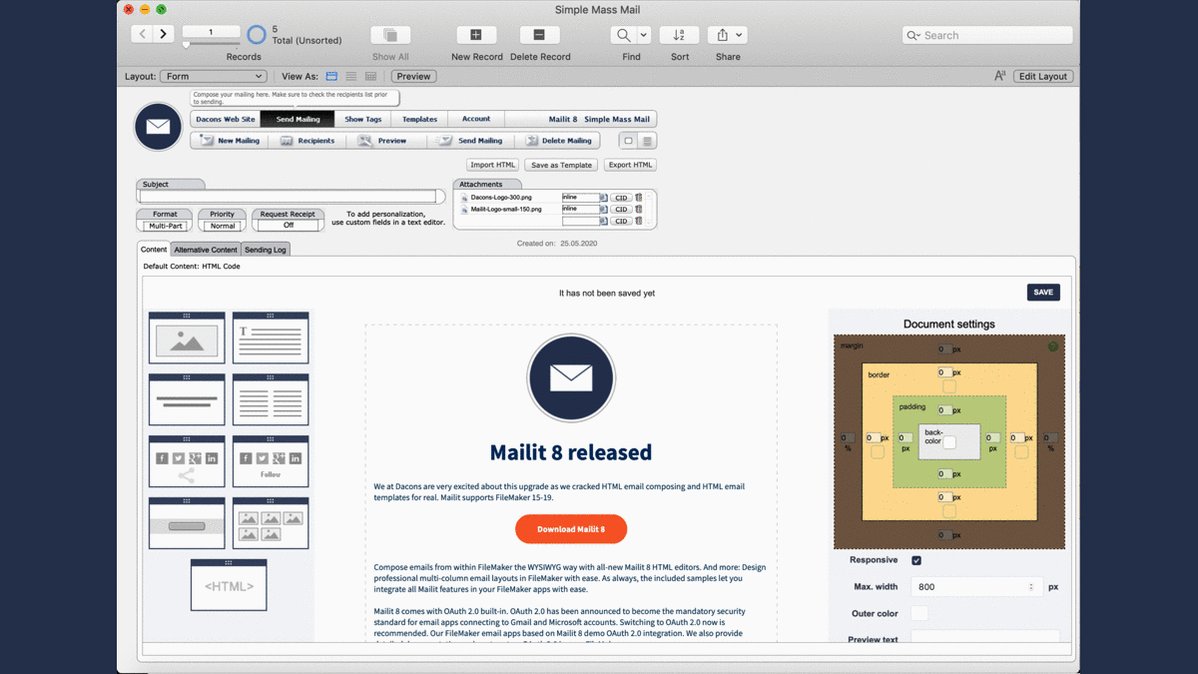1198x674 pixels.
Task: Switch to the Sending Log tab
Action: [x=265, y=250]
